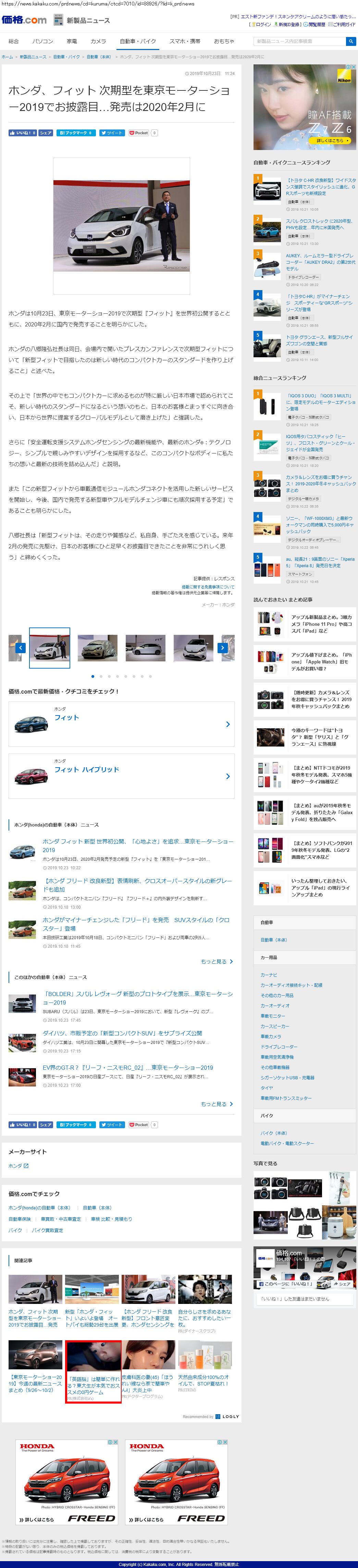The image size is (358, 1568).
Task: Click the chevron on the フィット ハイブリッド card
Action: pos(228,776)
